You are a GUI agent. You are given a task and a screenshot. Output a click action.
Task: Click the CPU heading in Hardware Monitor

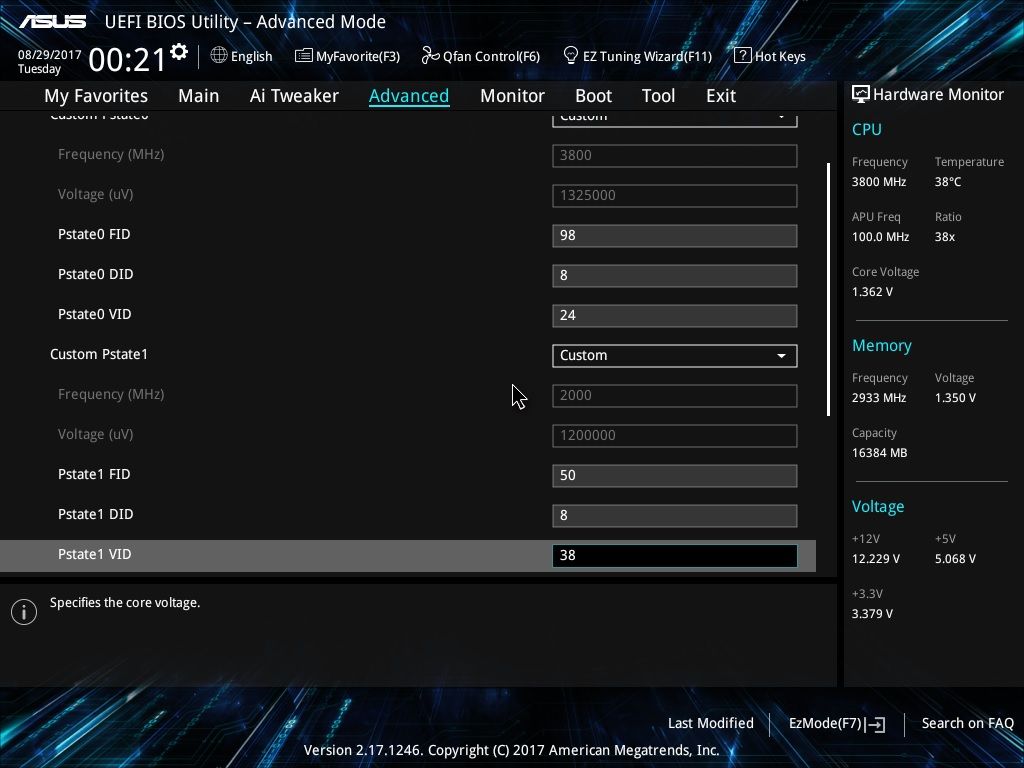coord(867,129)
